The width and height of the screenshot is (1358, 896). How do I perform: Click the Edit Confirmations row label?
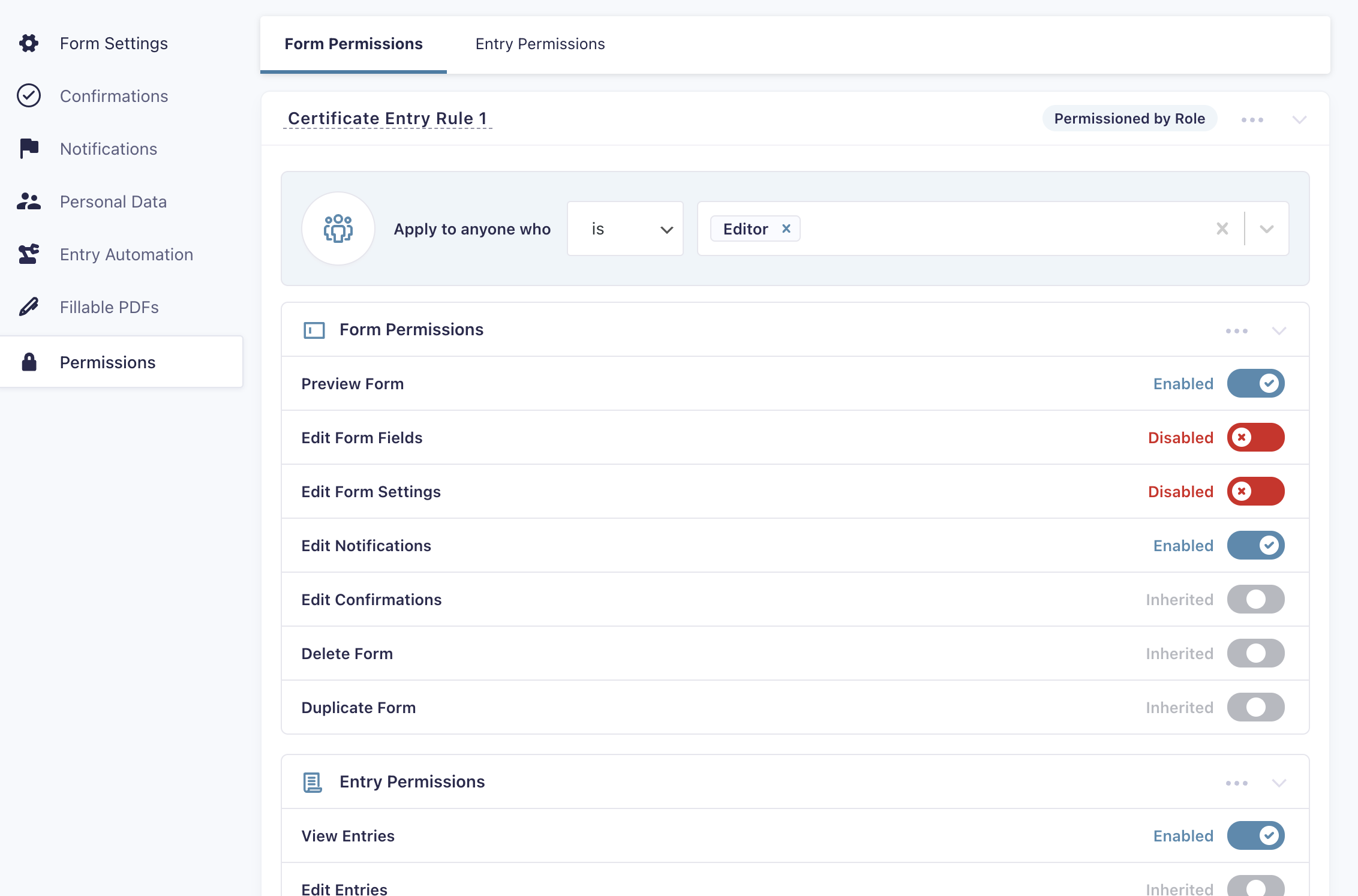[x=371, y=600]
